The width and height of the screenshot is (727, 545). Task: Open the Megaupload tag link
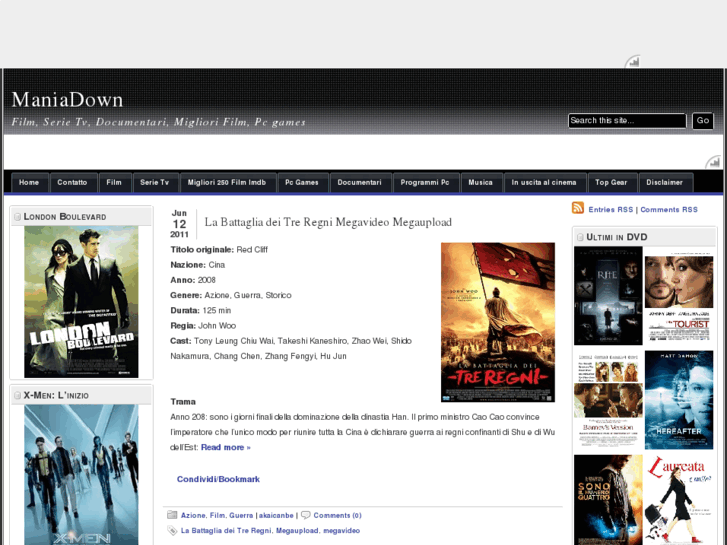tap(297, 531)
